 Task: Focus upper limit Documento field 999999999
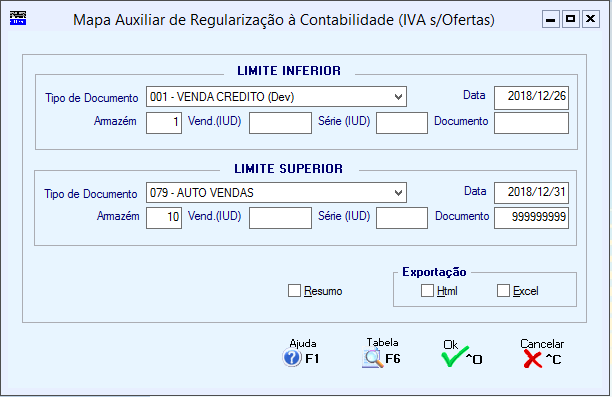(531, 217)
